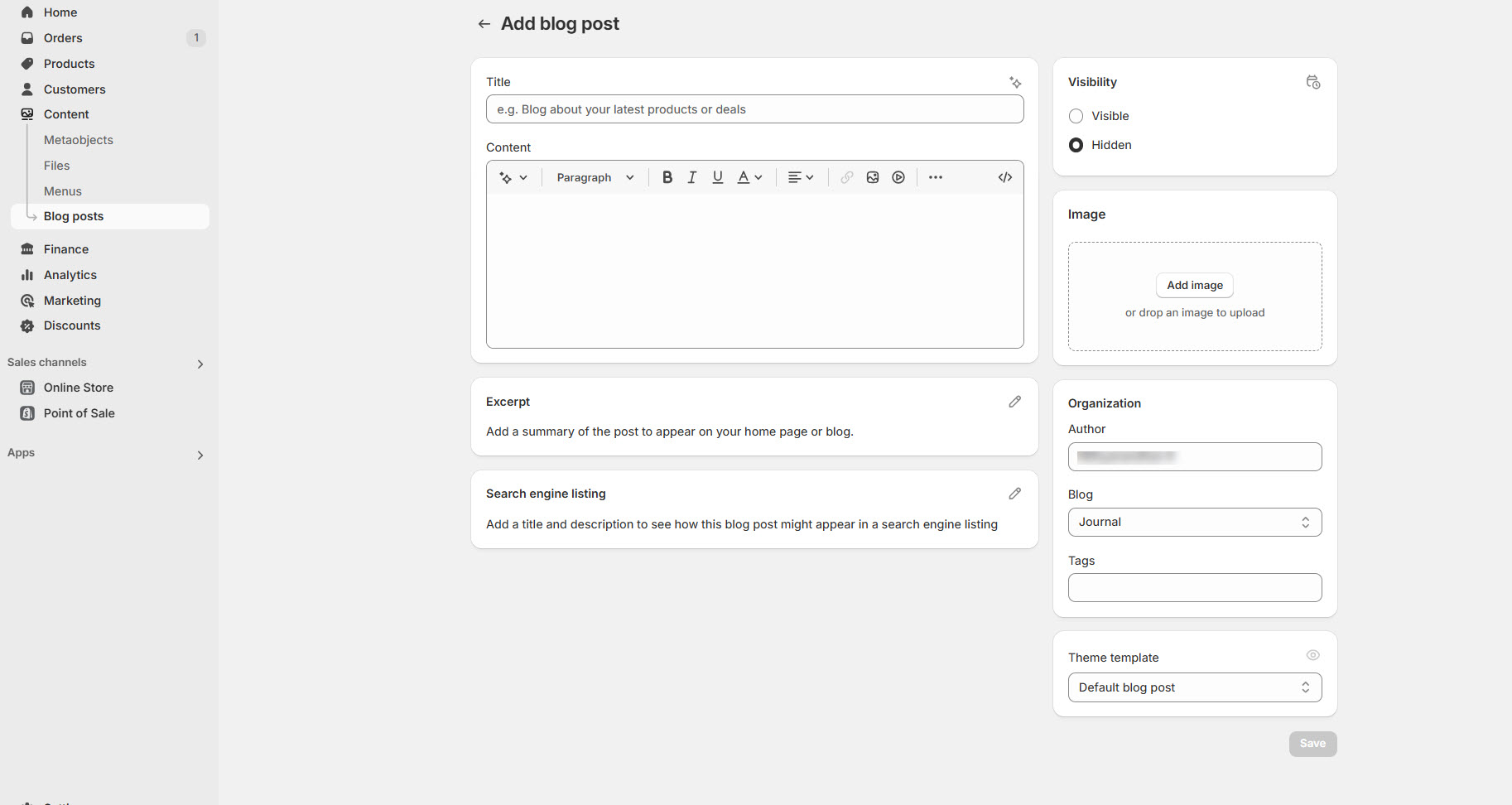Click the schedule visibility calendar icon
Image resolution: width=1512 pixels, height=805 pixels.
(x=1312, y=82)
